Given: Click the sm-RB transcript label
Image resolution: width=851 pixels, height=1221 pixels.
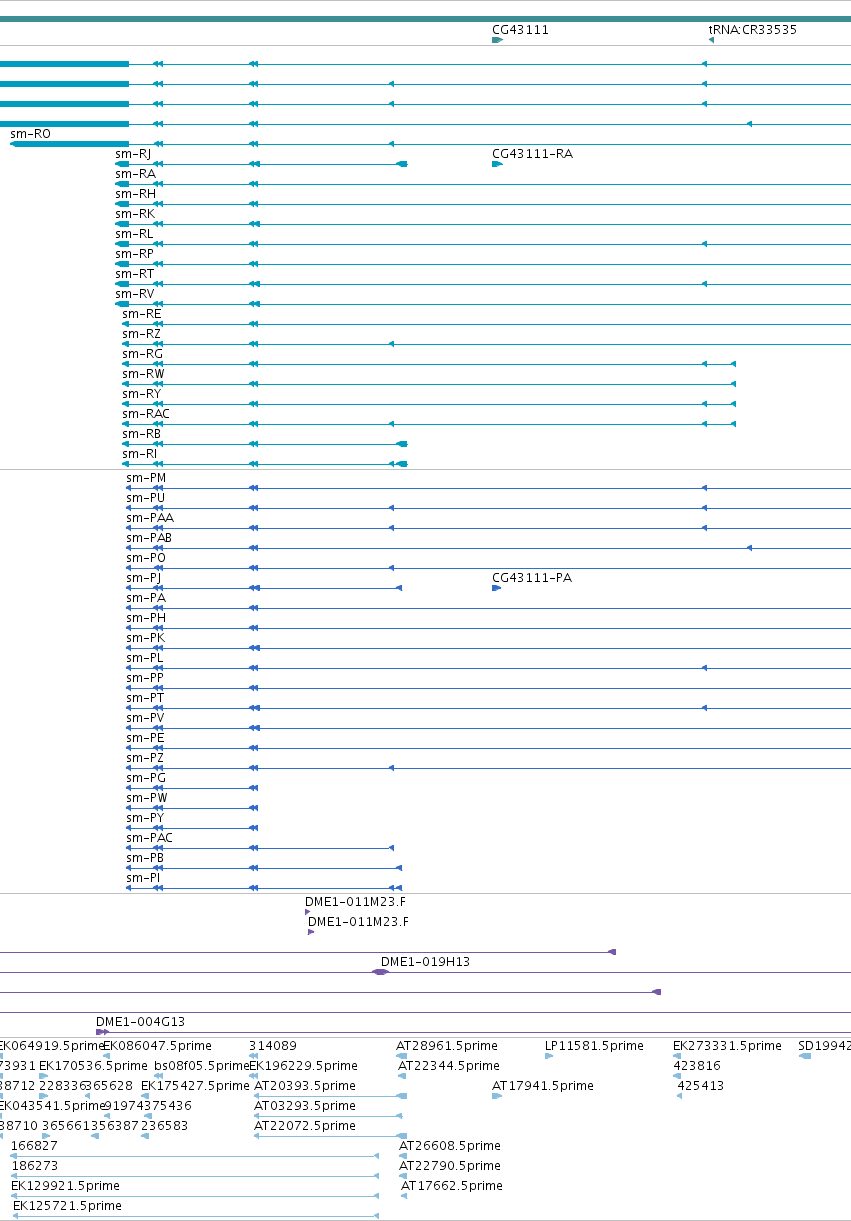Looking at the screenshot, I should tap(142, 434).
